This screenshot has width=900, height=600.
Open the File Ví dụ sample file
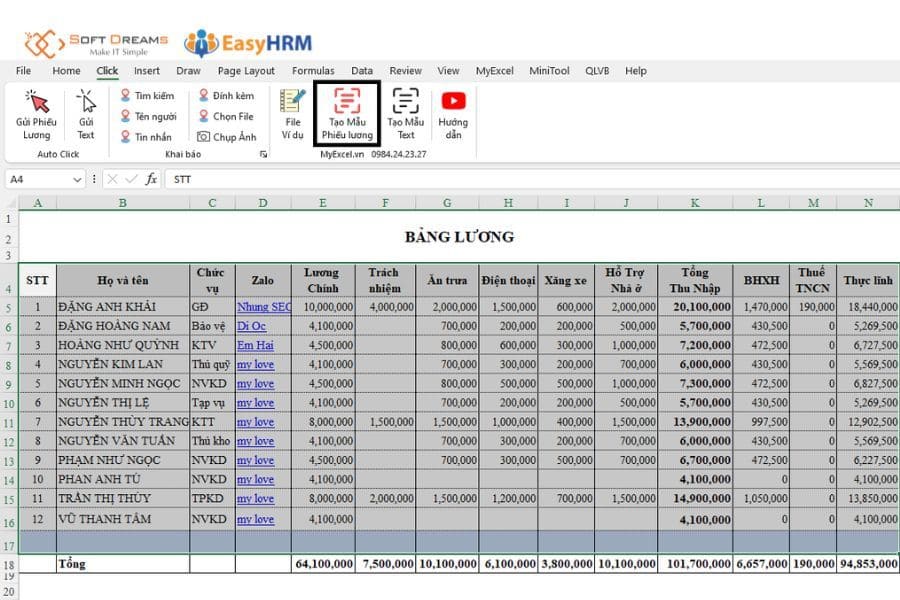click(292, 102)
